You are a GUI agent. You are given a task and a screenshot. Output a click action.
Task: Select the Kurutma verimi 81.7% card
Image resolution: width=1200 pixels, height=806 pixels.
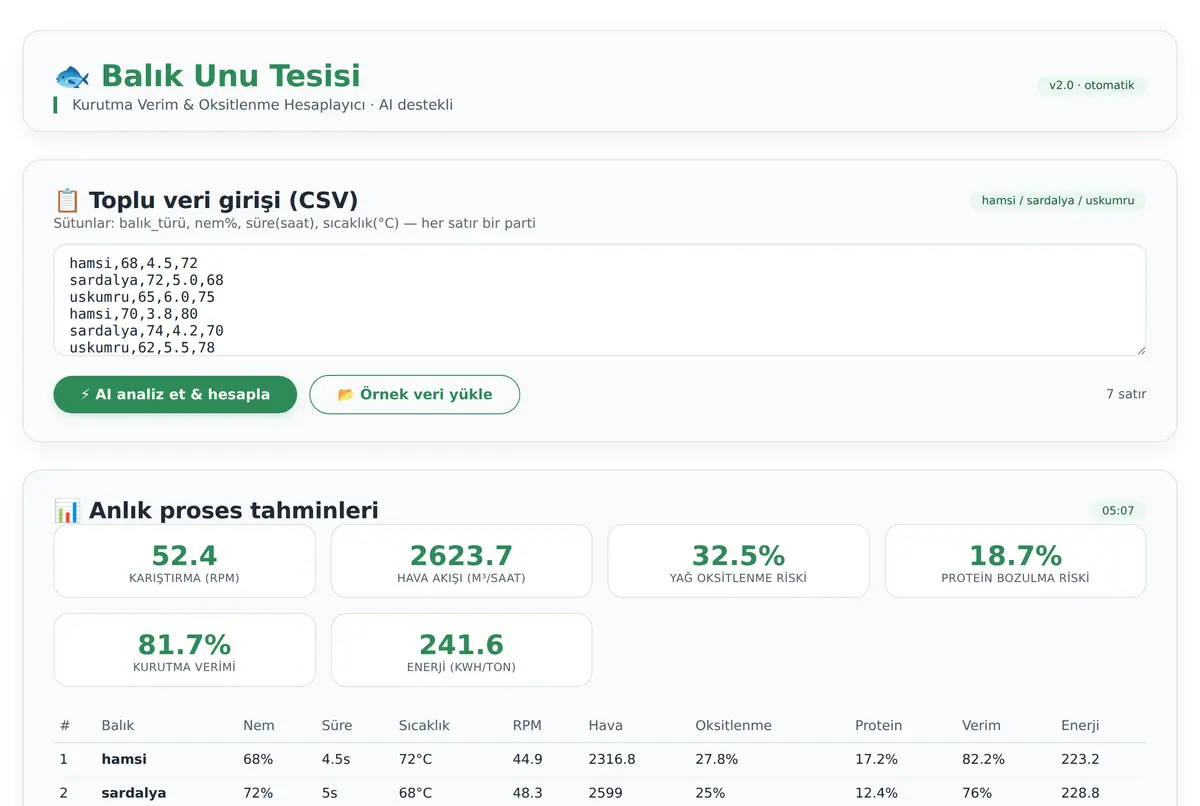pos(185,650)
